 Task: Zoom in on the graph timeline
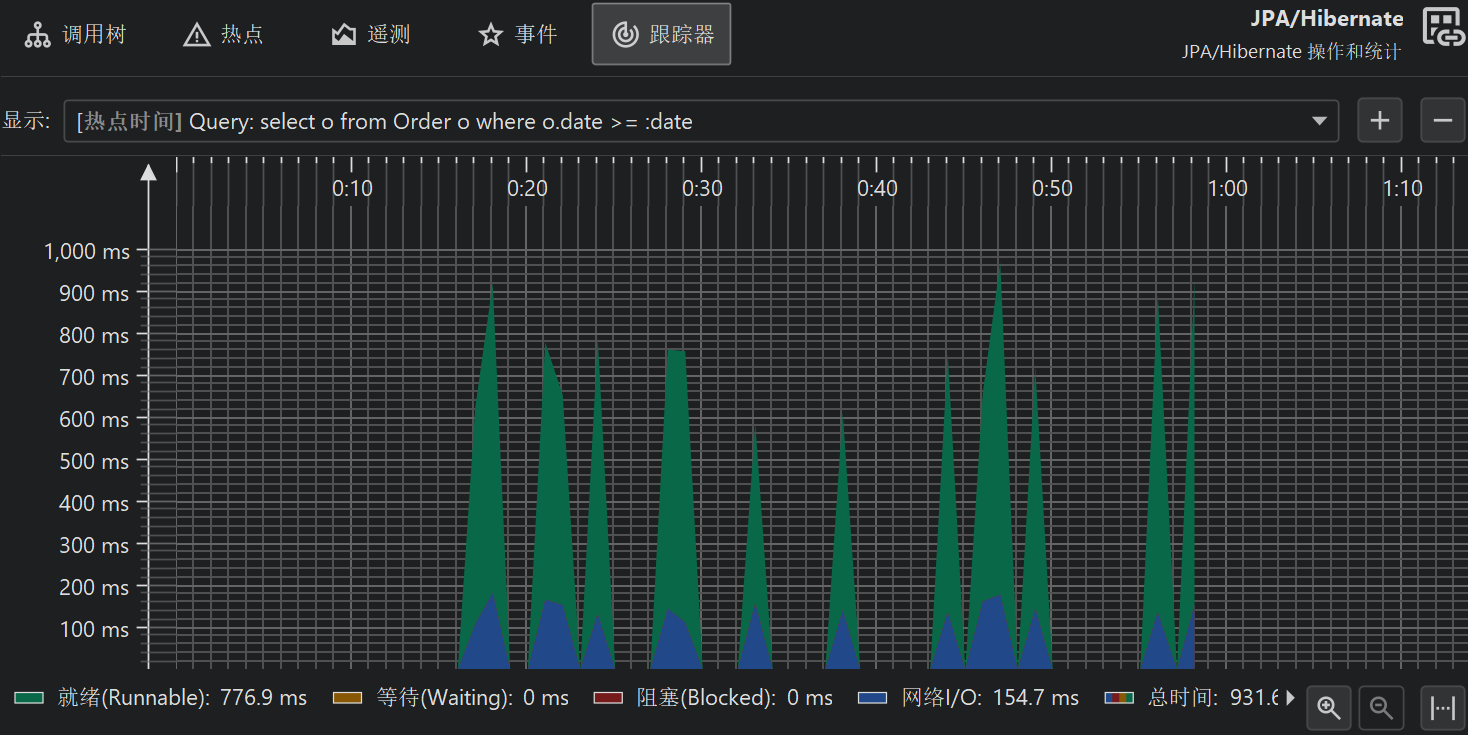(x=1329, y=708)
